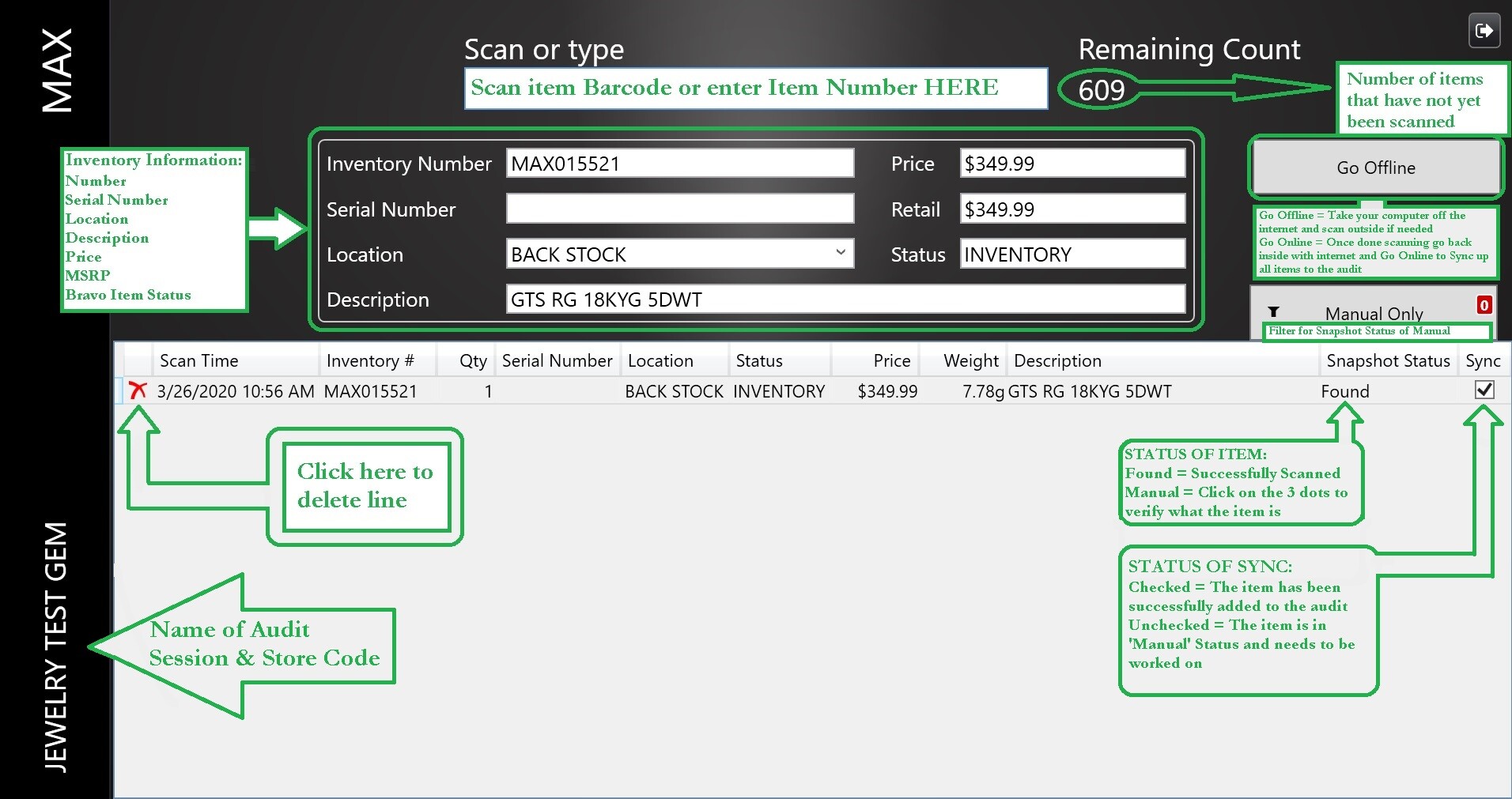Image resolution: width=1512 pixels, height=799 pixels.
Task: Click the exit icon in top-right corner
Action: coord(1484,32)
